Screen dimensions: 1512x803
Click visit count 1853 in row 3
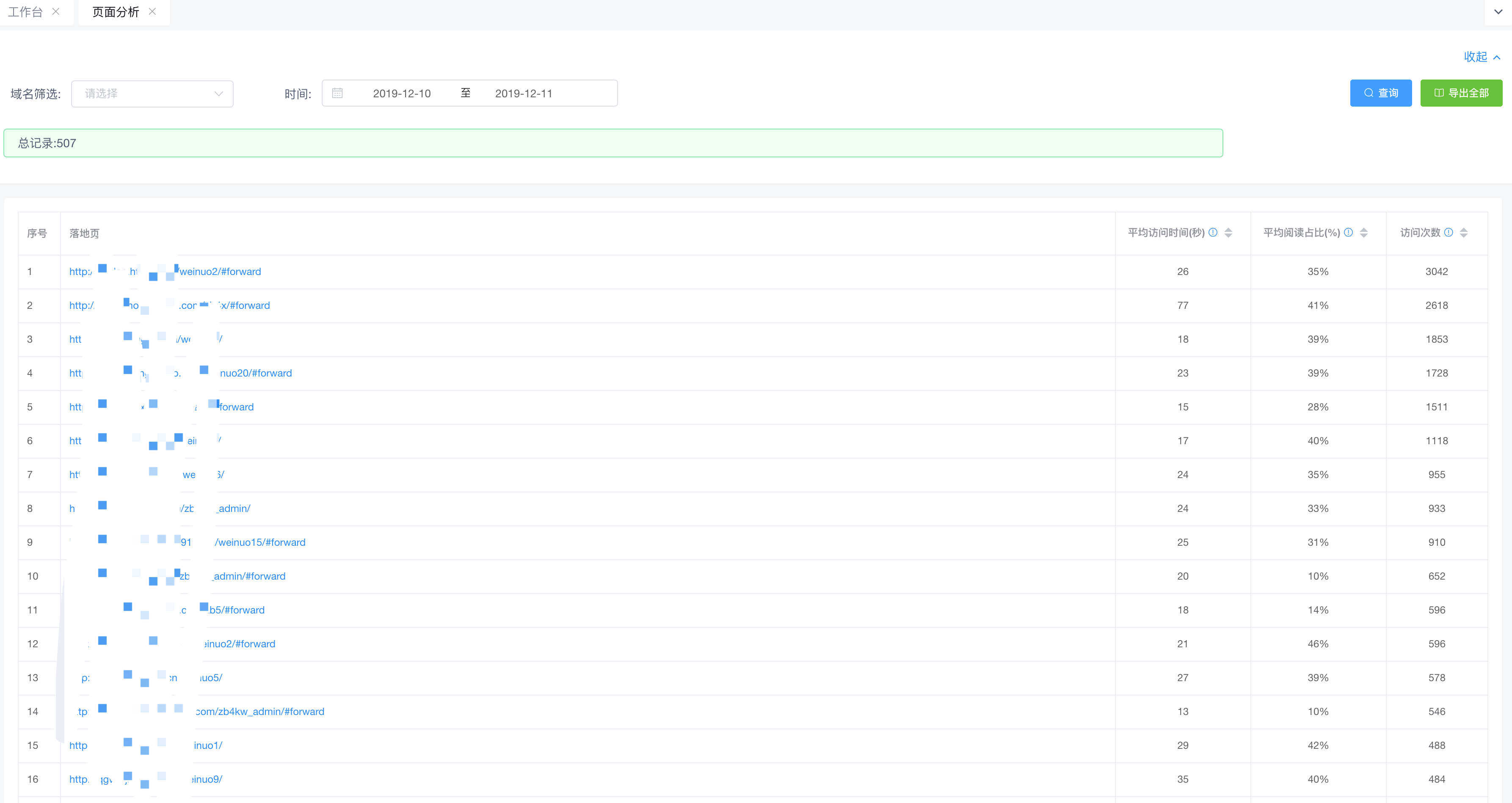(1436, 340)
